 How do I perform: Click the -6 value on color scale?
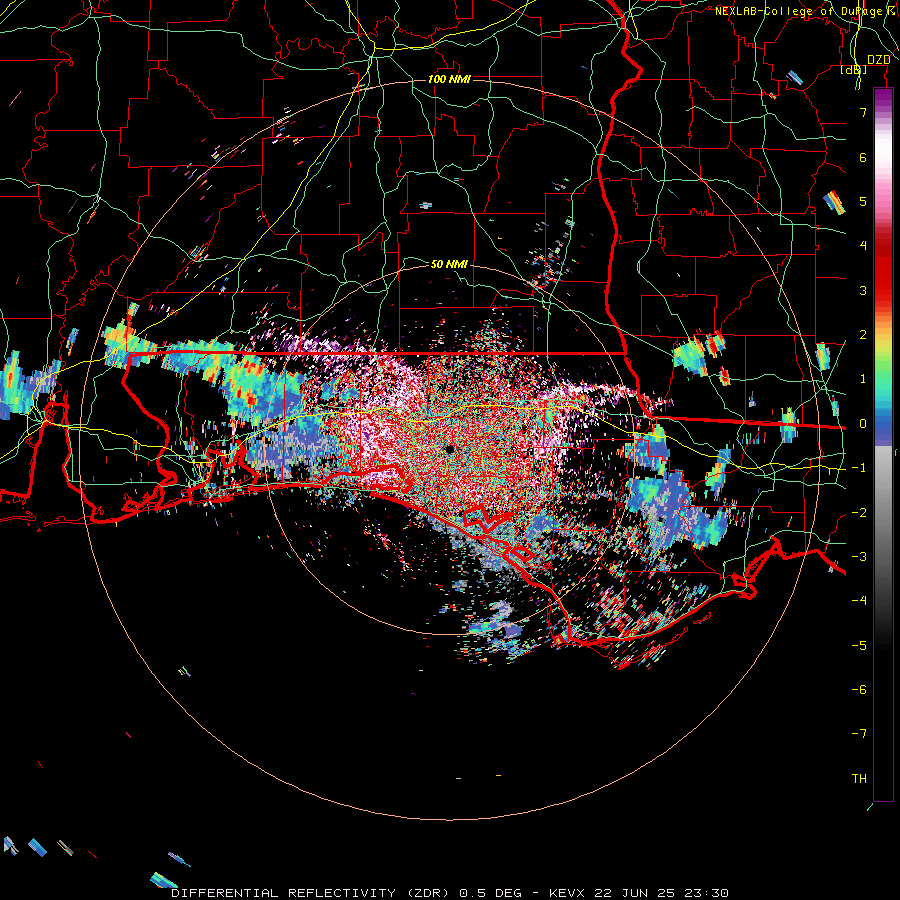pos(859,690)
